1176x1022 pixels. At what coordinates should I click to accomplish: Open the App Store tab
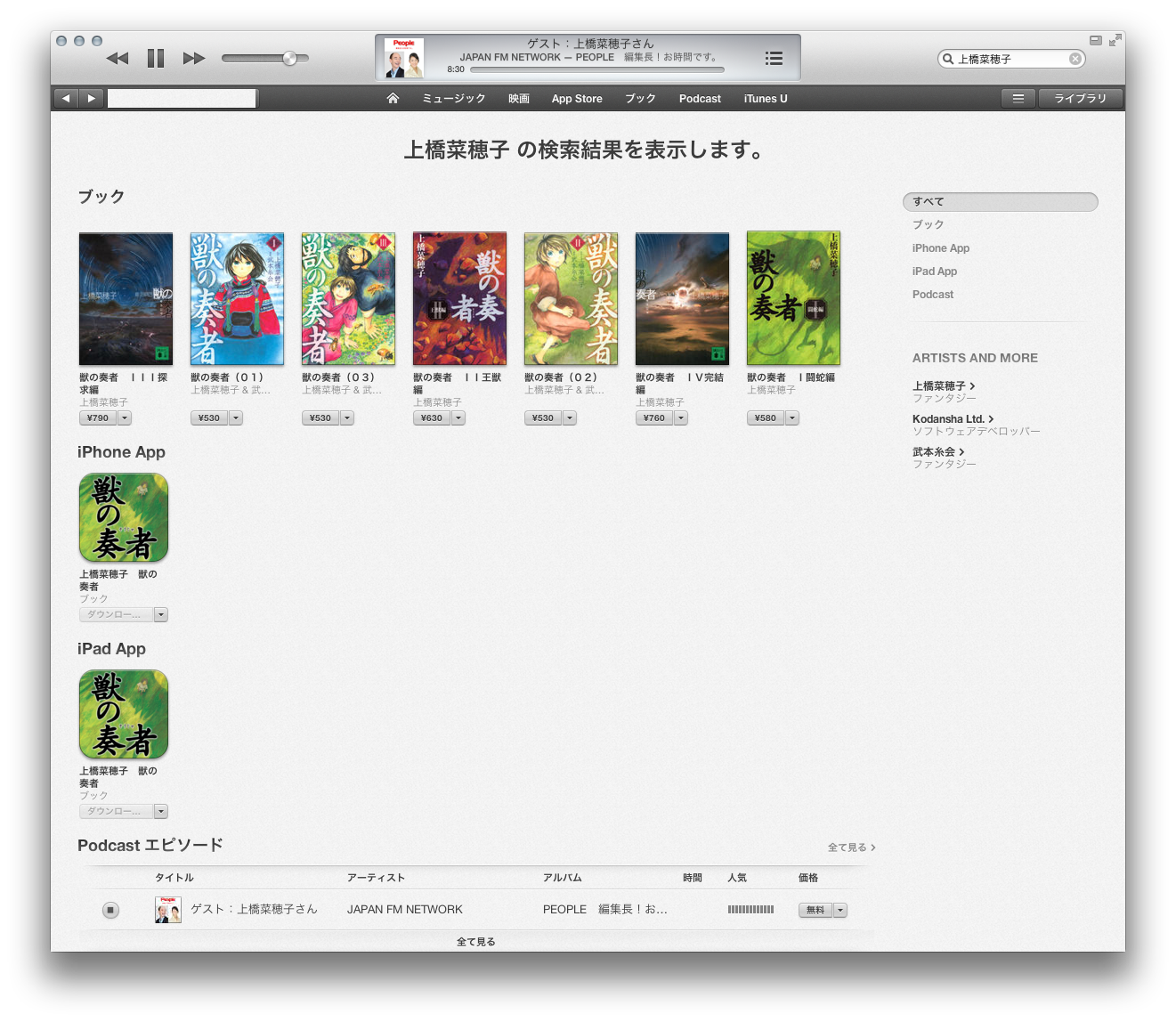(x=577, y=99)
